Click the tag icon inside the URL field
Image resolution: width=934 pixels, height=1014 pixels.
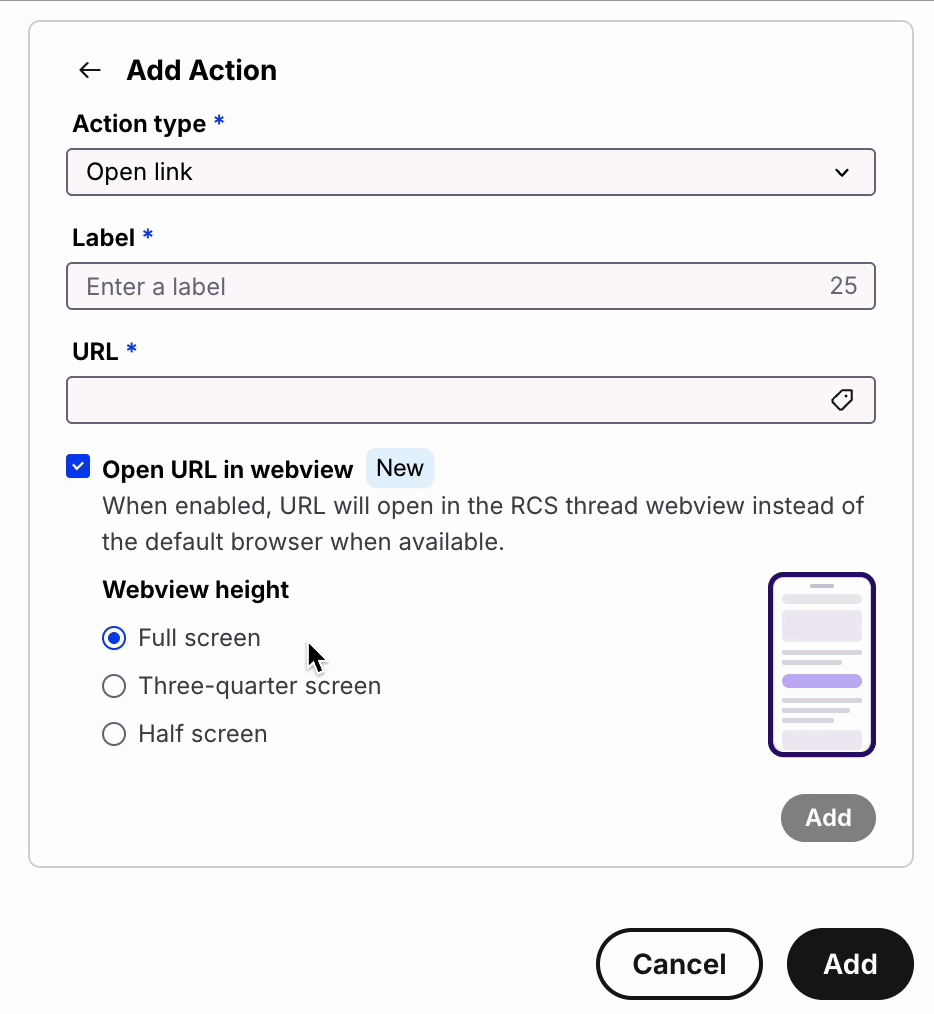(842, 399)
